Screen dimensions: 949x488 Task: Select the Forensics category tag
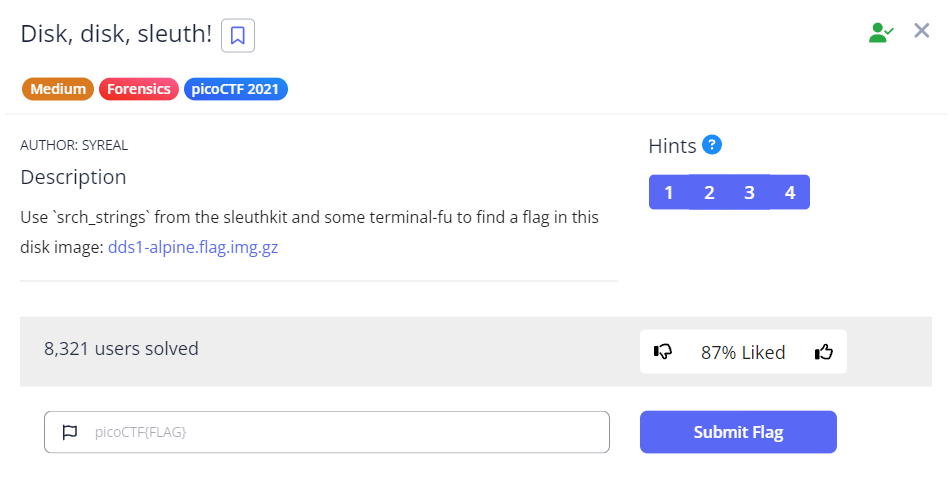(x=138, y=89)
